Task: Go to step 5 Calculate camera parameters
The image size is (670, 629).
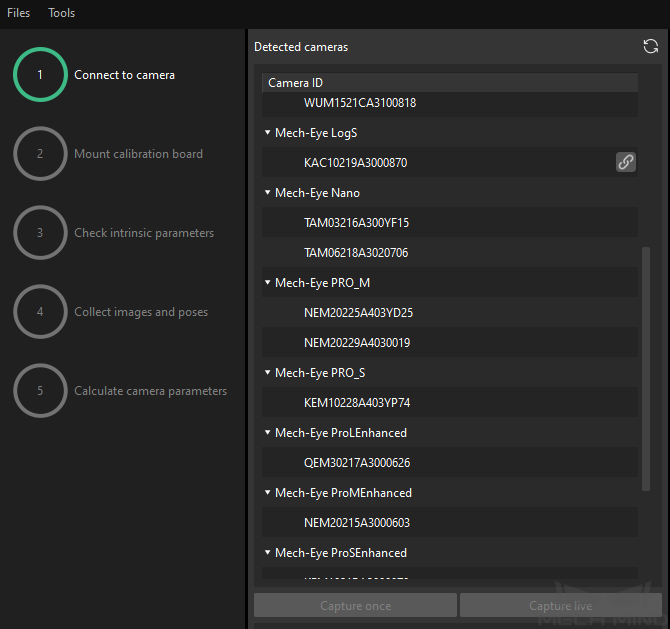Action: [120, 391]
